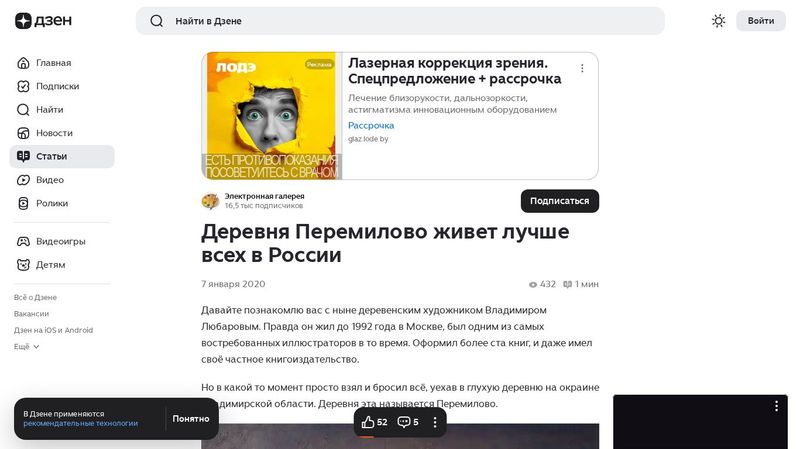Toggle the light/dark theme sun icon

(x=718, y=21)
